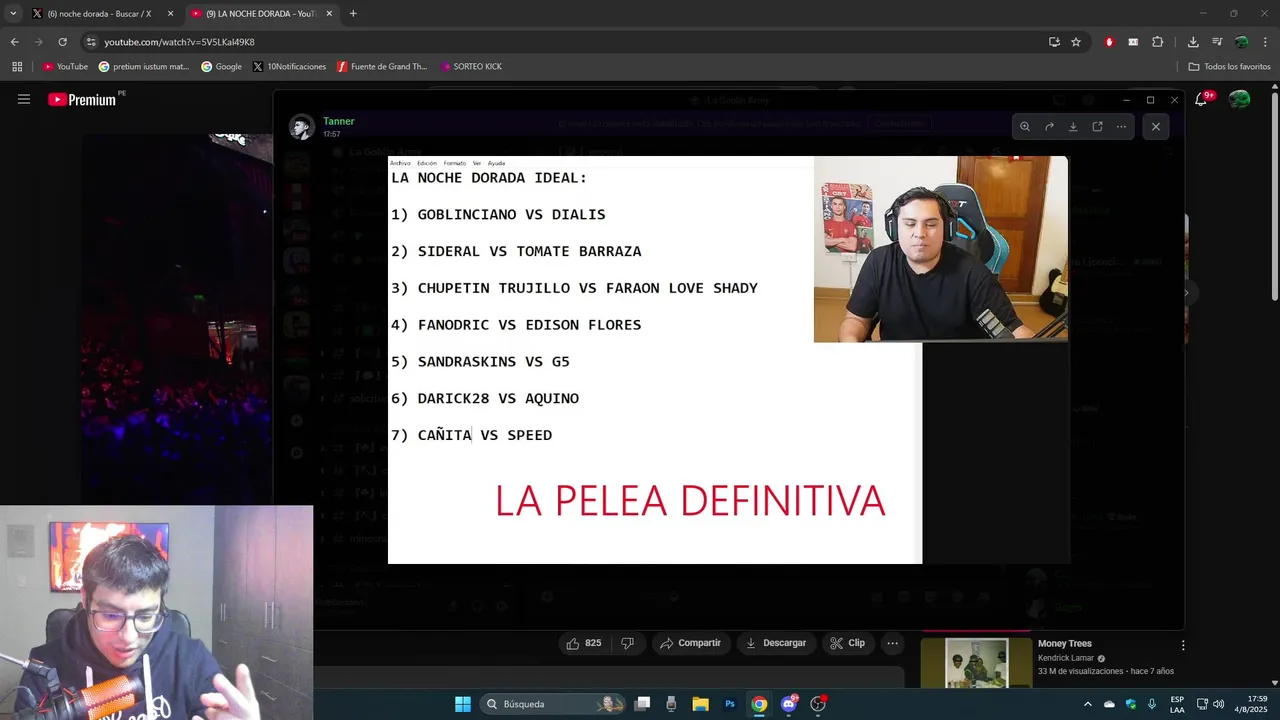Open Chrome tab search dropdown
1280x720 pixels.
pyautogui.click(x=13, y=14)
